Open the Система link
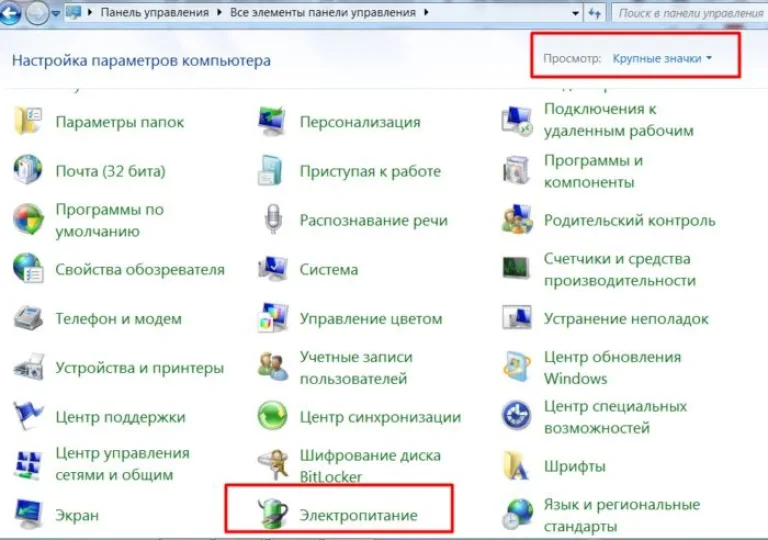This screenshot has width=768, height=540. click(329, 270)
